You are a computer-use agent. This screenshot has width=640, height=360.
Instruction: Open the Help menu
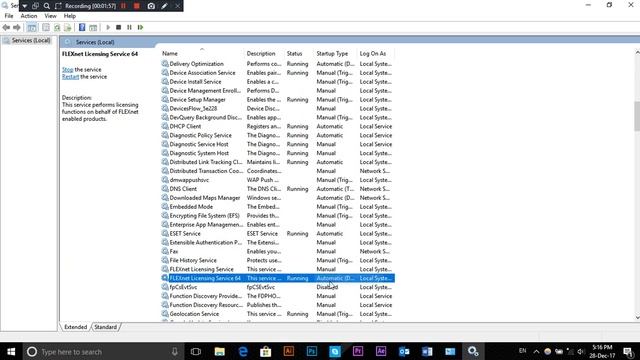[69, 16]
